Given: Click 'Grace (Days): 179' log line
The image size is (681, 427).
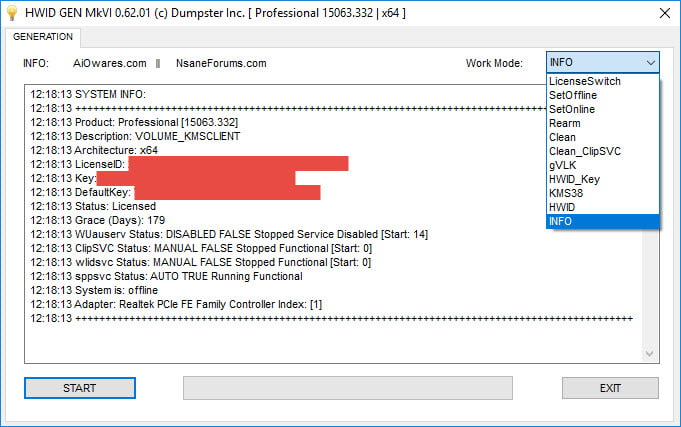Looking at the screenshot, I should [x=98, y=220].
